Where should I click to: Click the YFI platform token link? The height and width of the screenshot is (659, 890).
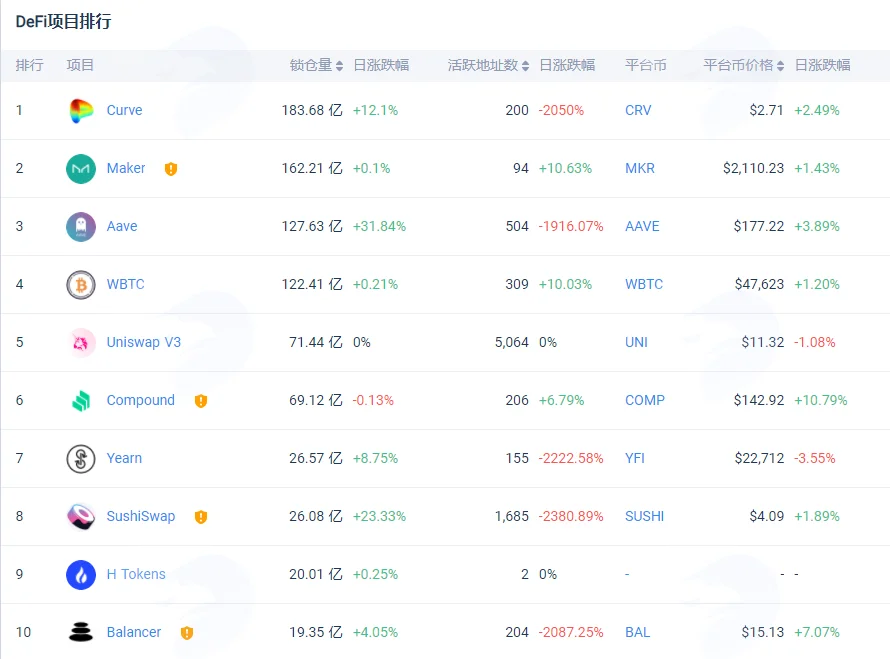pos(635,458)
